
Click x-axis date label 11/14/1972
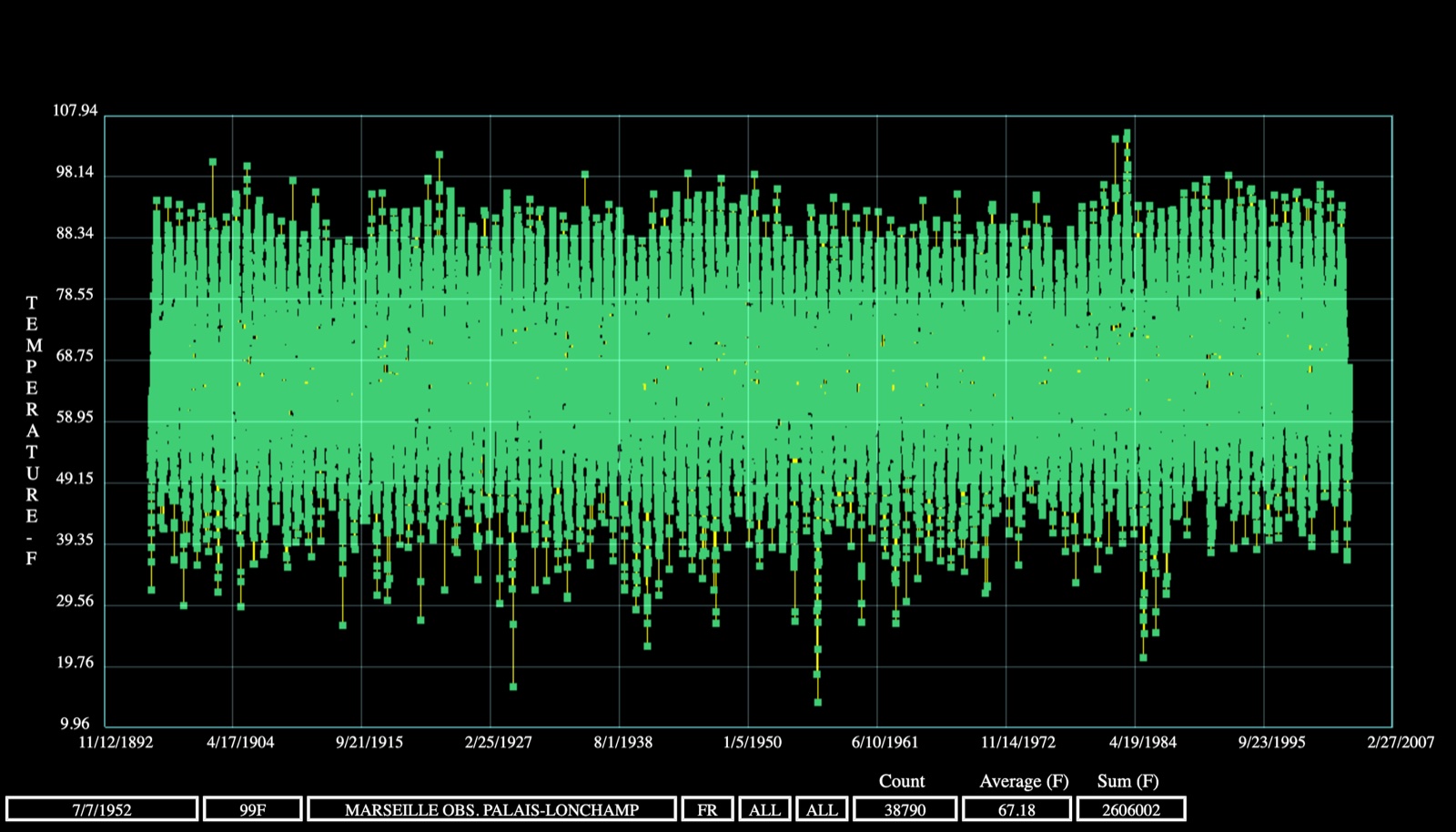pyautogui.click(x=1018, y=742)
